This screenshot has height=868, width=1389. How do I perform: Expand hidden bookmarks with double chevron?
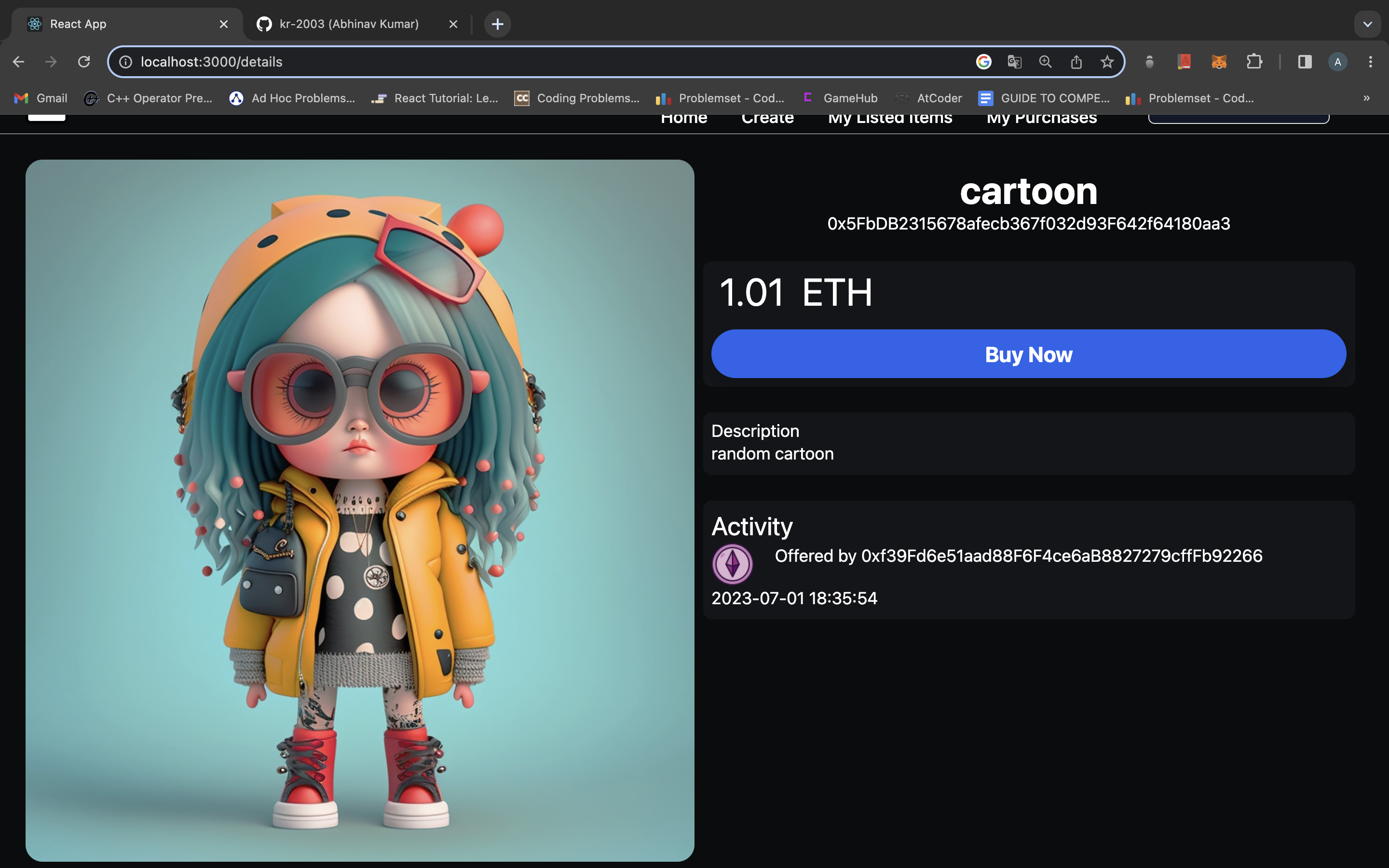click(x=1366, y=98)
